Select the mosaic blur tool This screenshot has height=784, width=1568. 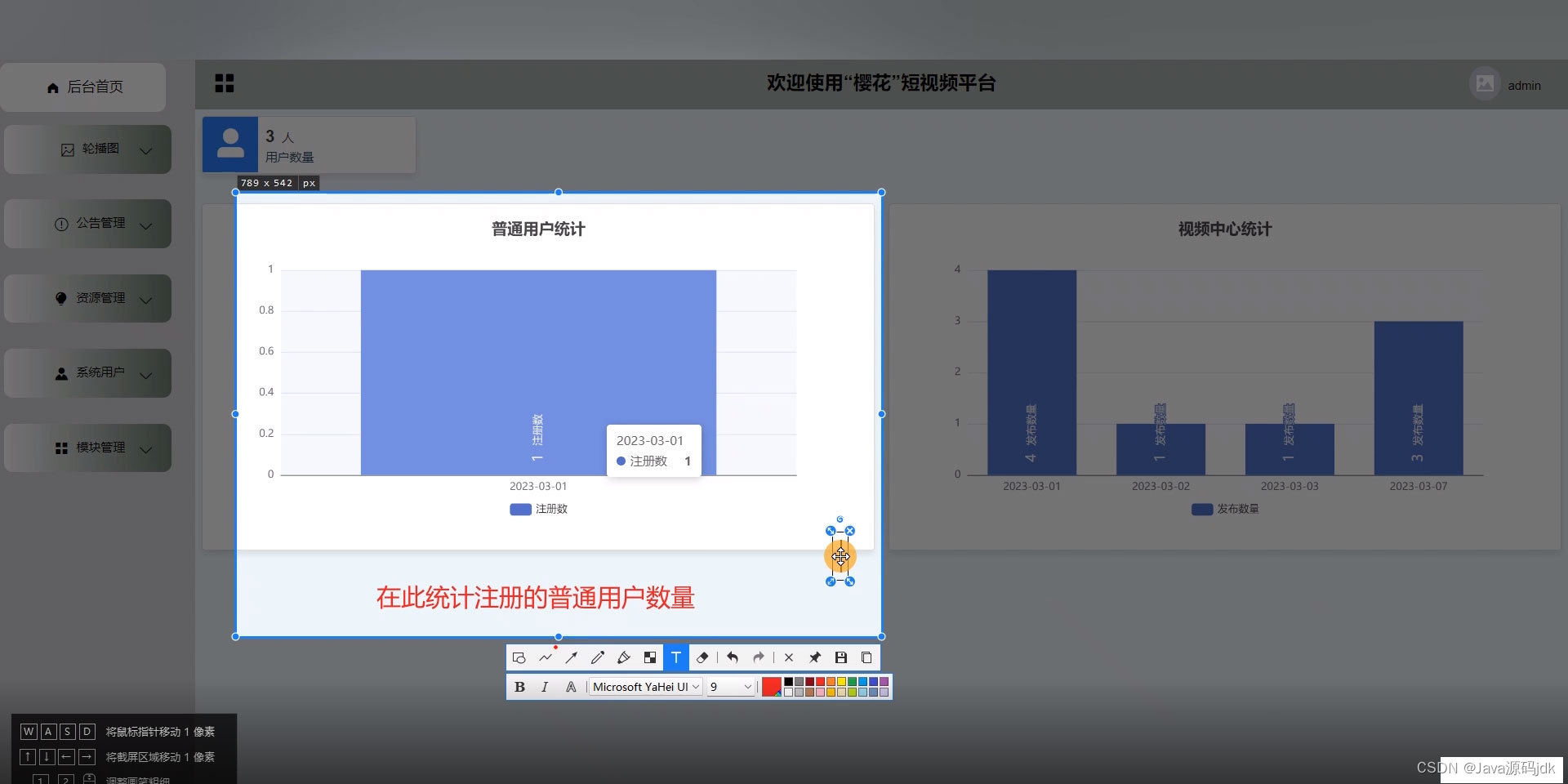650,657
